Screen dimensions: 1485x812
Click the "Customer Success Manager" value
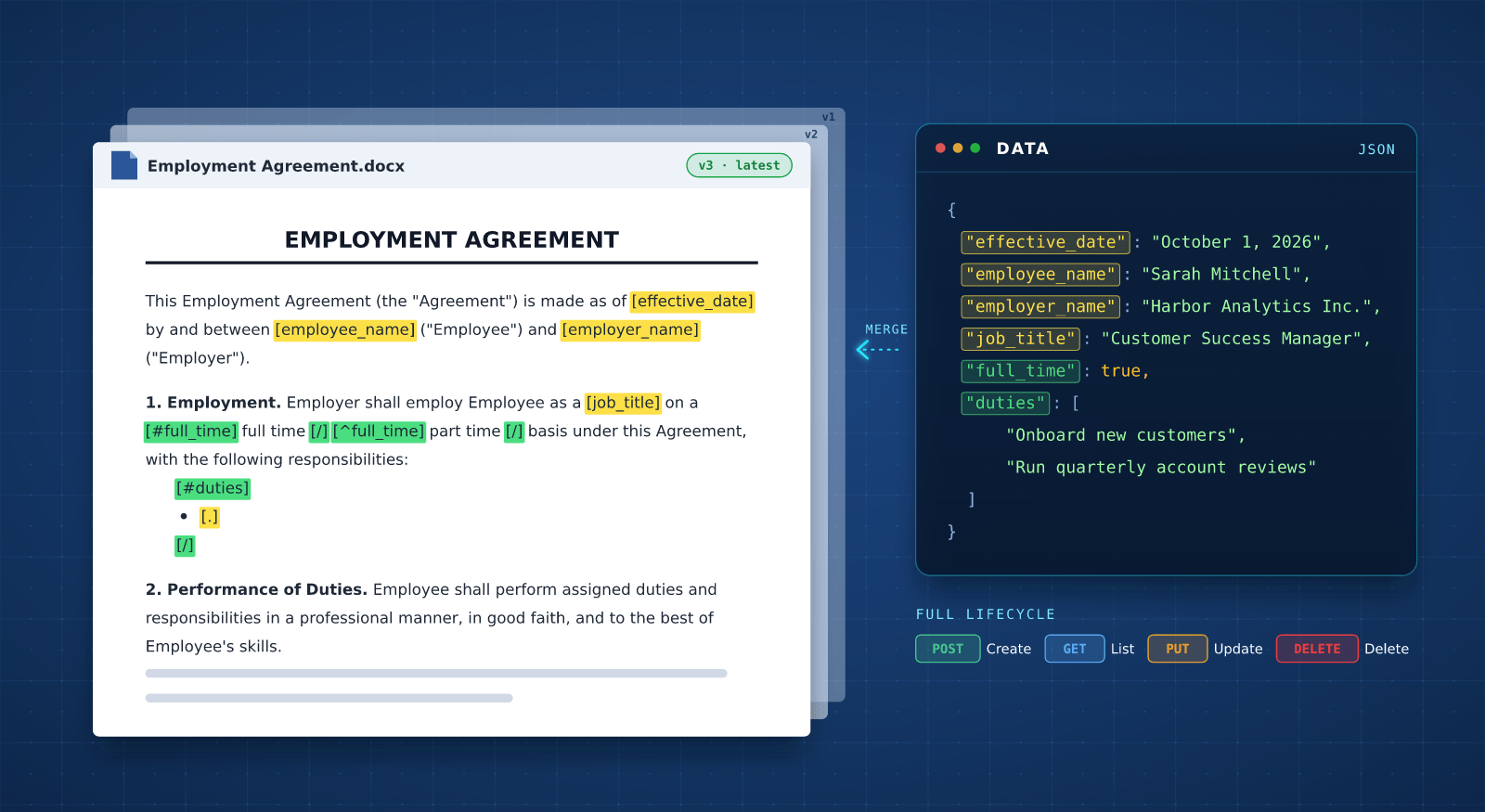tap(1231, 340)
